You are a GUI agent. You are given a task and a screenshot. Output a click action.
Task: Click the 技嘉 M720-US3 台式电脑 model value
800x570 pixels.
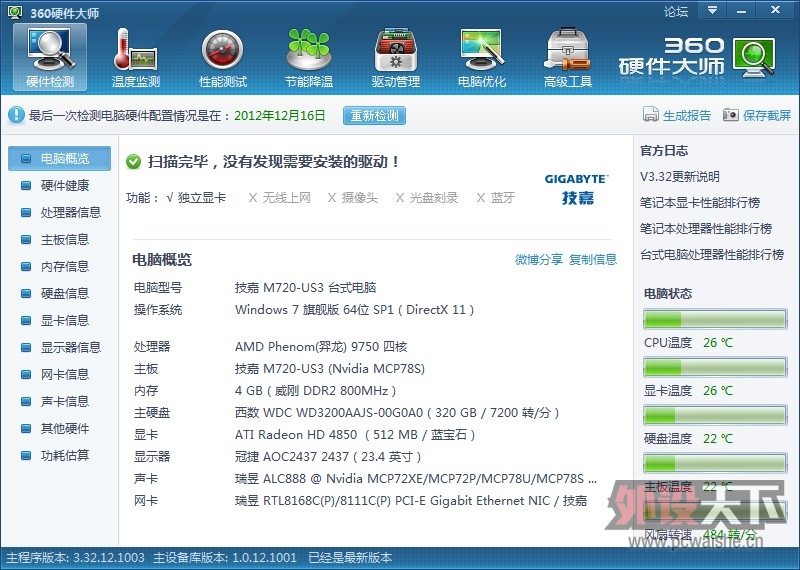click(x=306, y=288)
